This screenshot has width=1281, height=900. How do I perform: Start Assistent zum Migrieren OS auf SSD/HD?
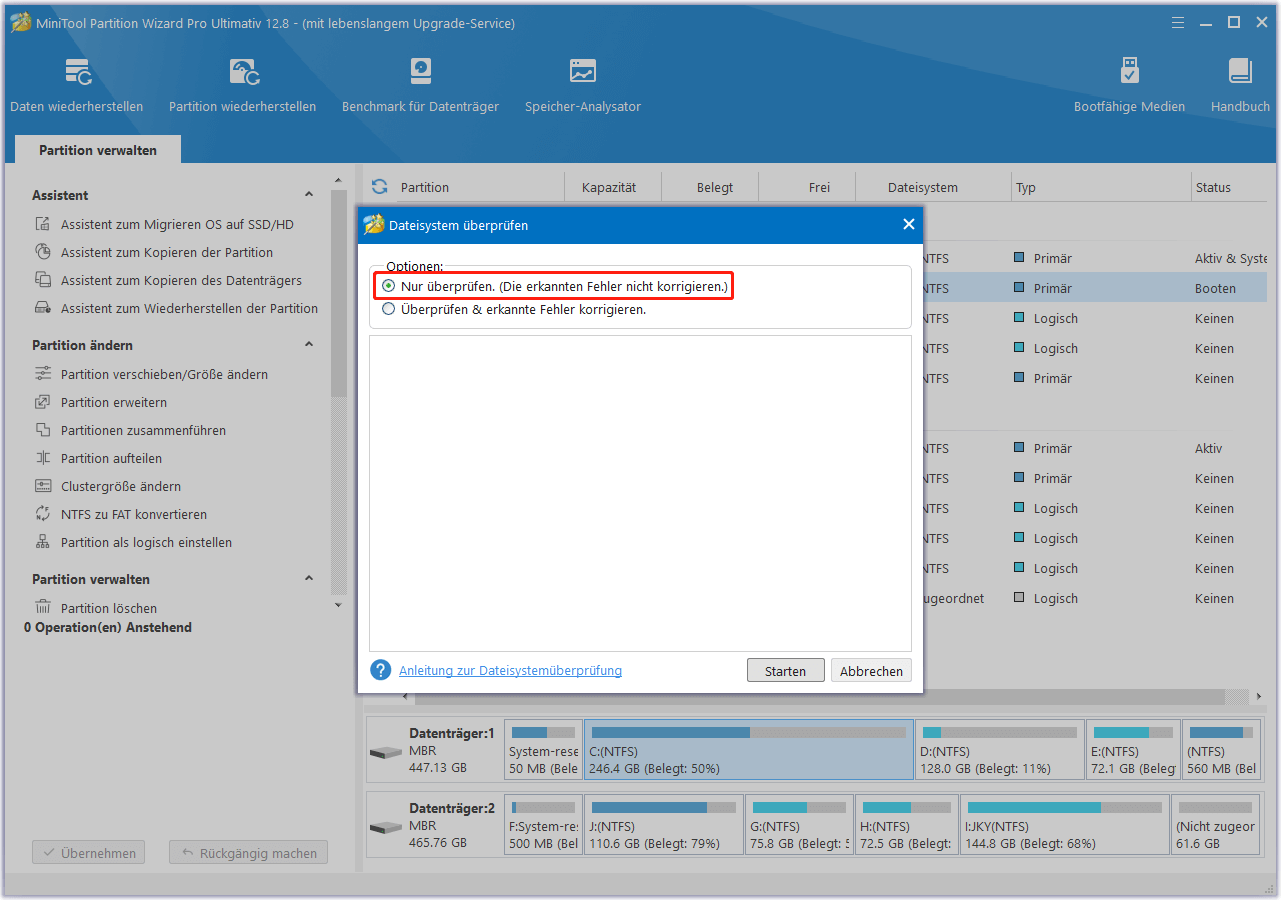point(177,225)
